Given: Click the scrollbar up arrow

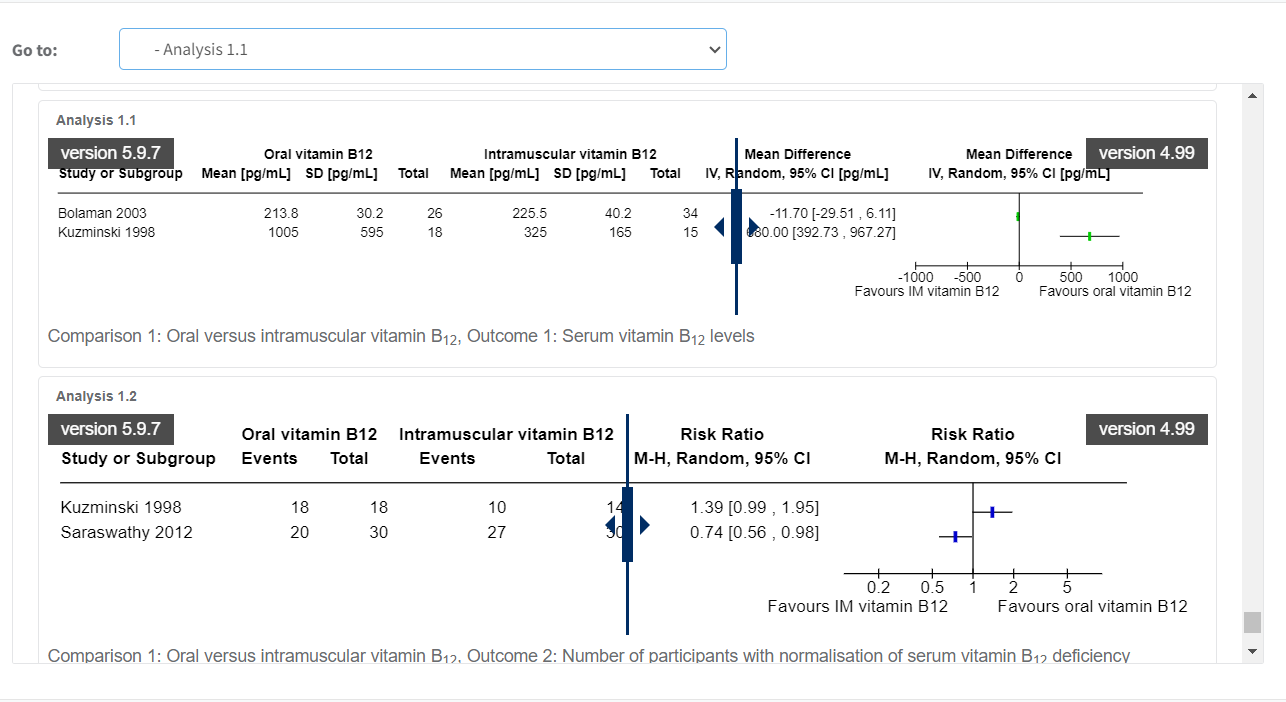Looking at the screenshot, I should click(x=1252, y=95).
